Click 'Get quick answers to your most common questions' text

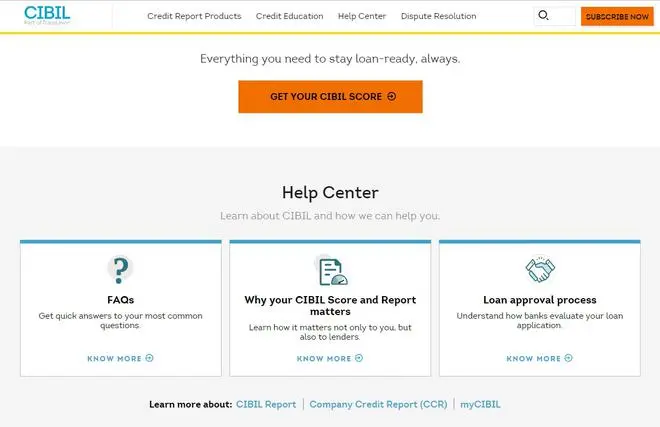point(120,320)
